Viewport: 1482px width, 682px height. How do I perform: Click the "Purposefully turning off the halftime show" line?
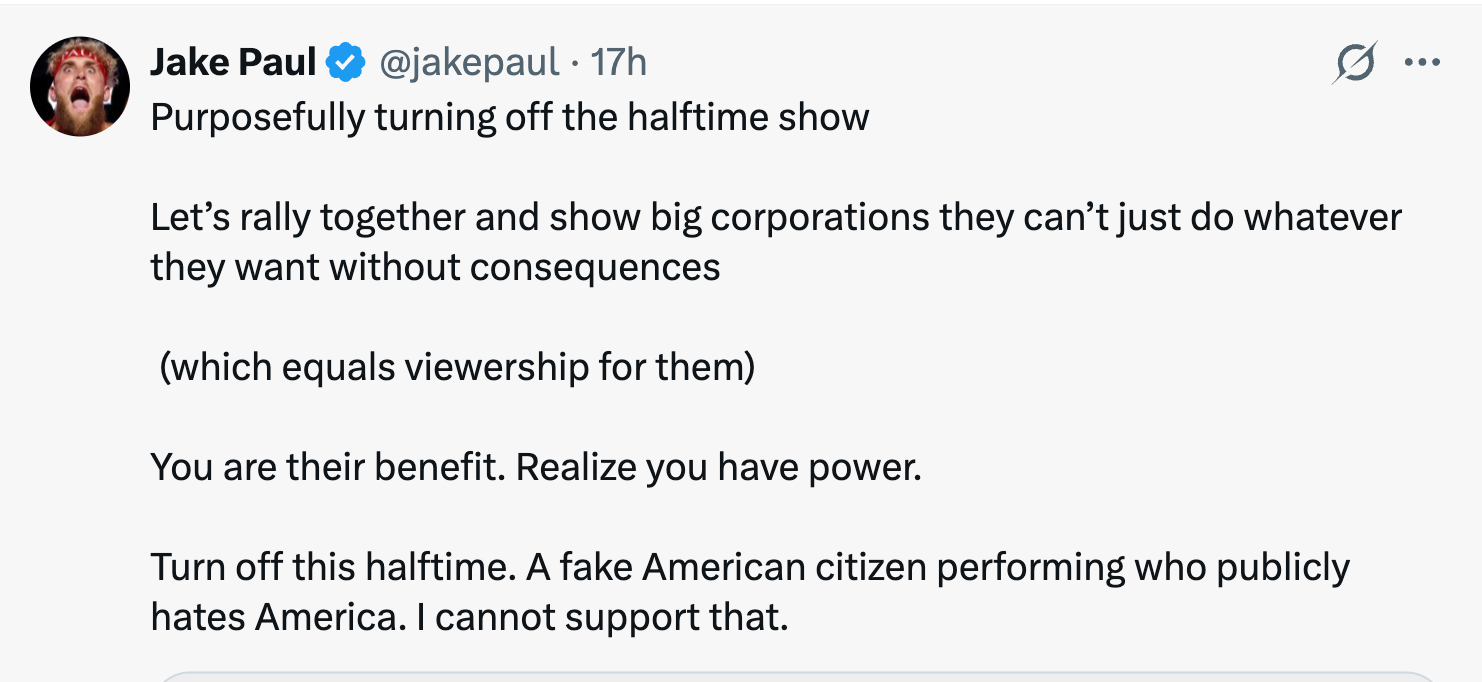click(510, 118)
